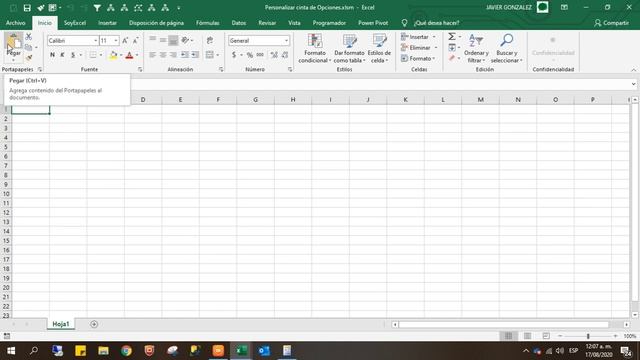This screenshot has height=360, width=640.
Task: Open the Archivo tab
Action: [x=16, y=23]
